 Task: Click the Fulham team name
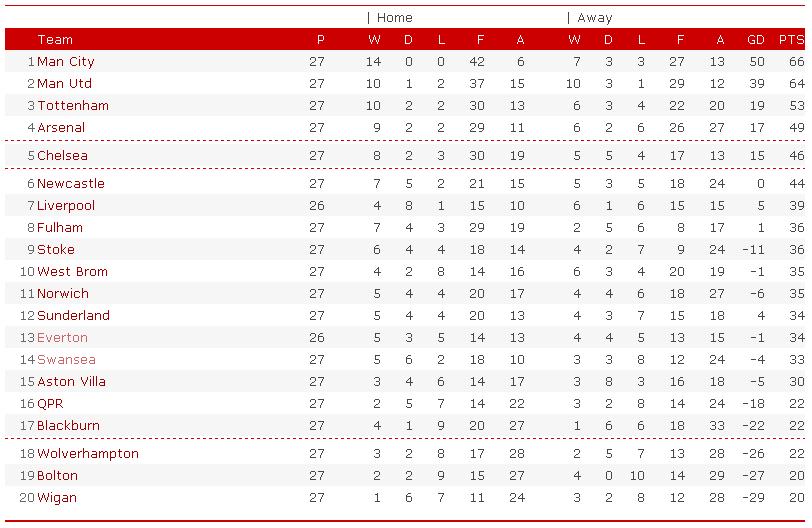[60, 228]
